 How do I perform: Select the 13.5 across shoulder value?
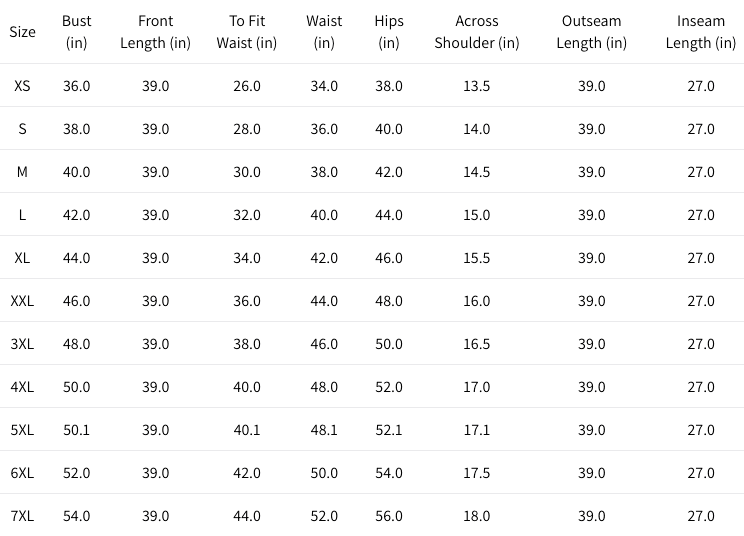pyautogui.click(x=477, y=86)
